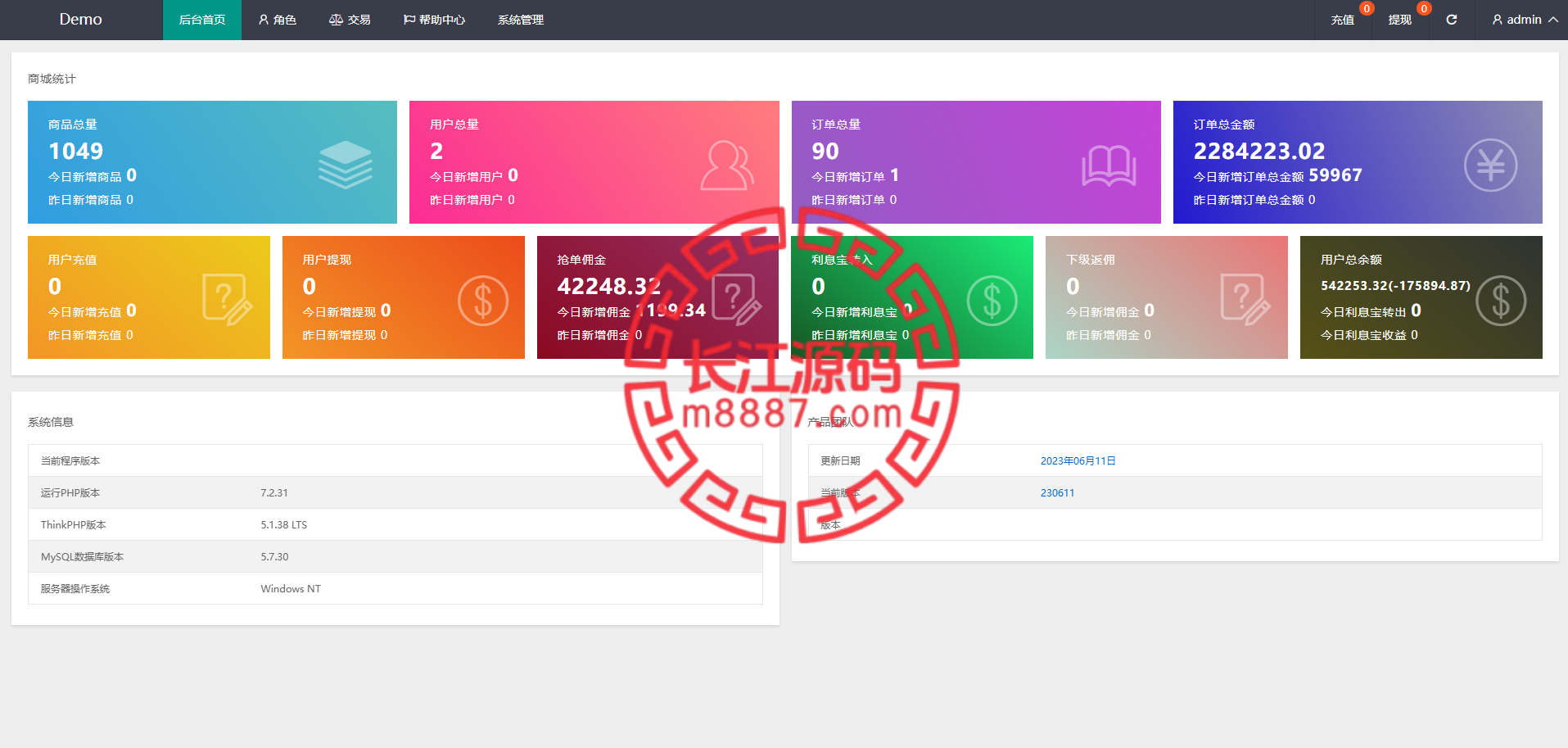Screen dimensions: 1568x748
Task: Click the 订单总量 value 90
Action: 825,151
